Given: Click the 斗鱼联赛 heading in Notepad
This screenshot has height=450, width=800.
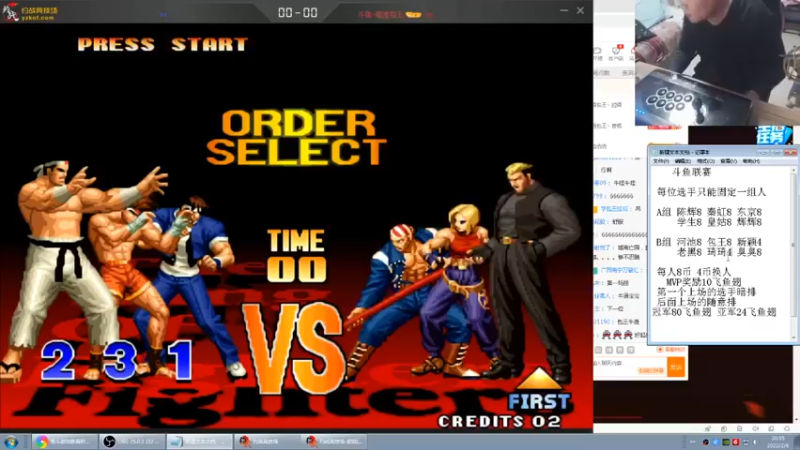Looking at the screenshot, I should tap(691, 172).
